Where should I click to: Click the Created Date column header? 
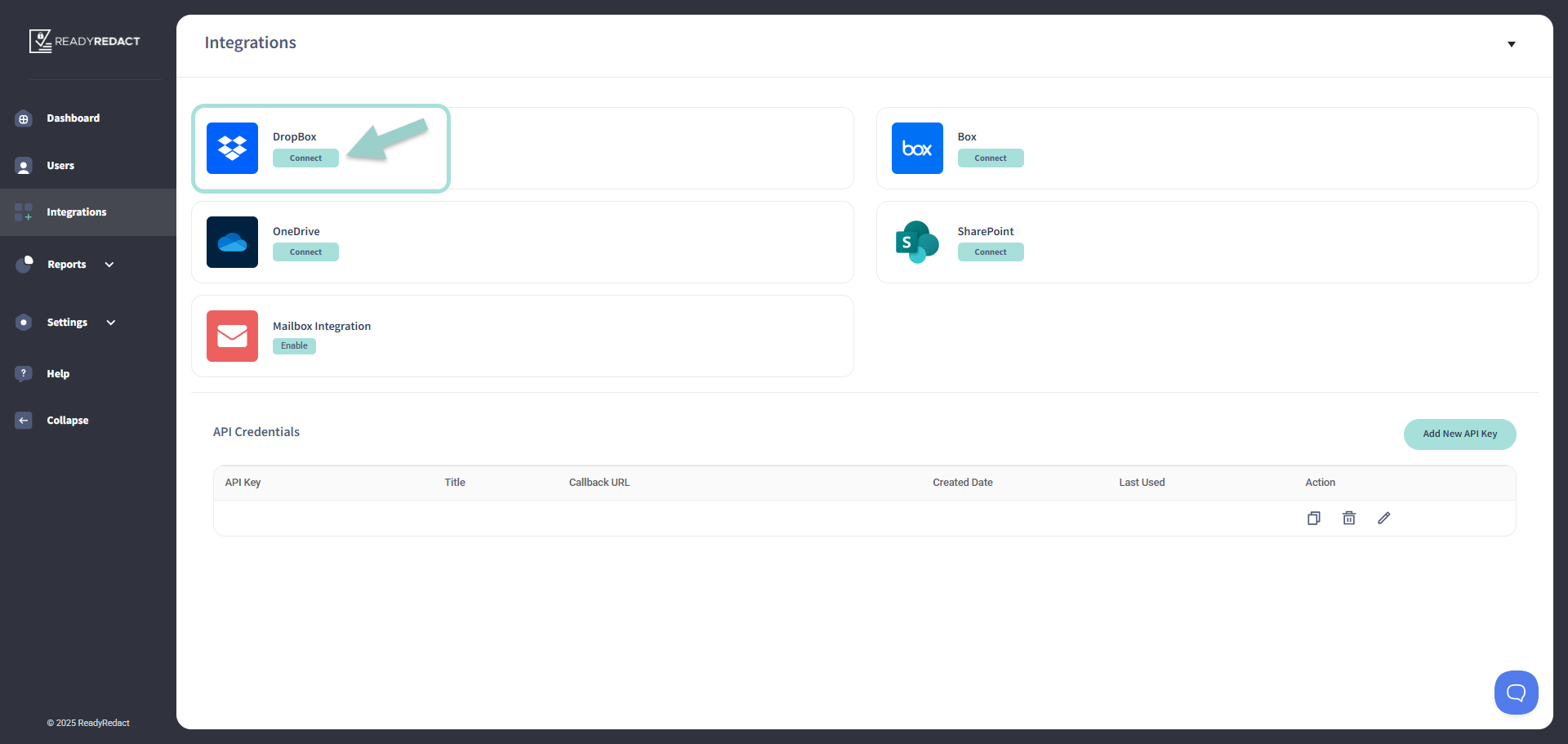click(963, 483)
